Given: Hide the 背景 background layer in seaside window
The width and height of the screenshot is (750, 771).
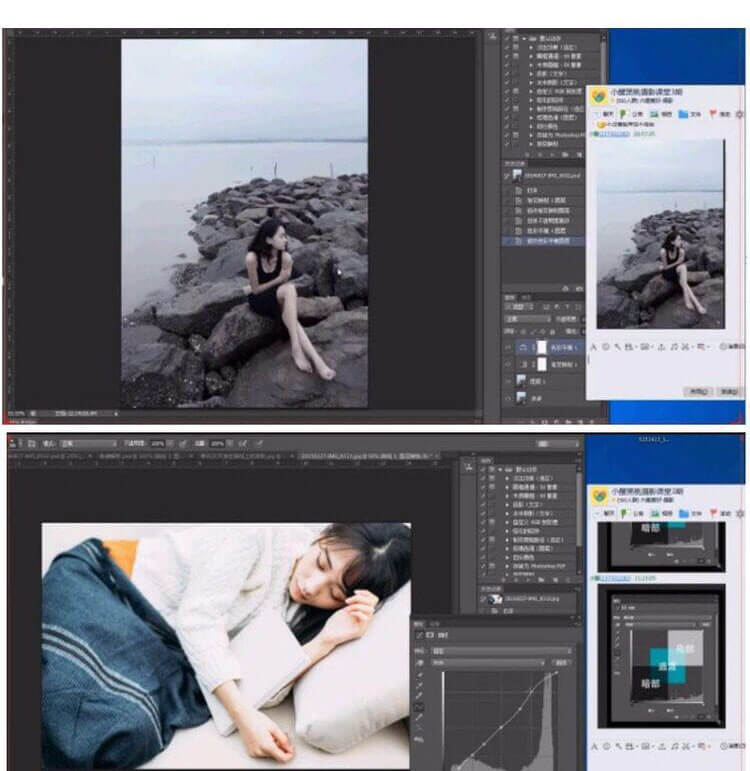Looking at the screenshot, I should click(x=508, y=398).
